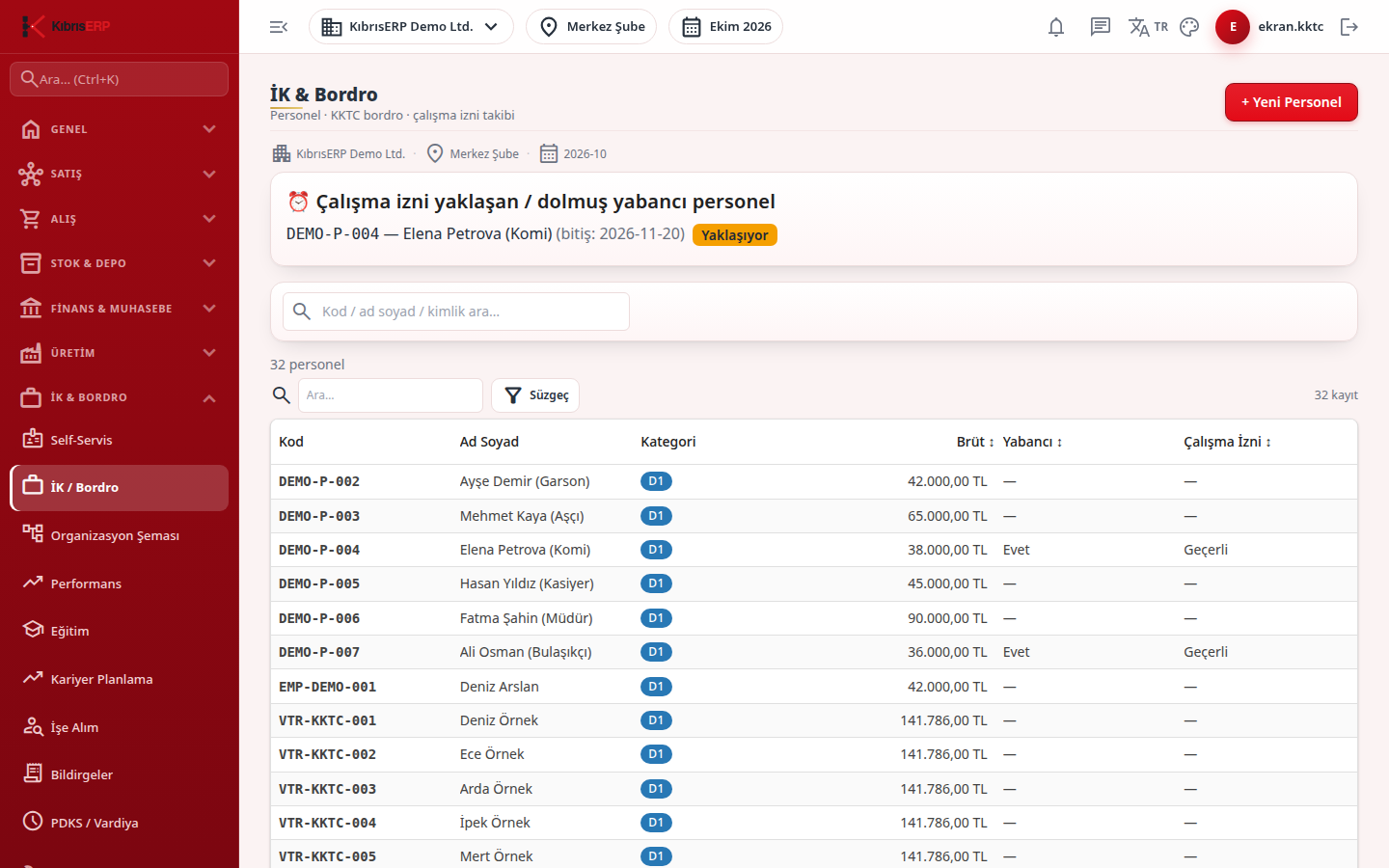Sort by Çalışma İzni column header

[x=1227, y=442]
